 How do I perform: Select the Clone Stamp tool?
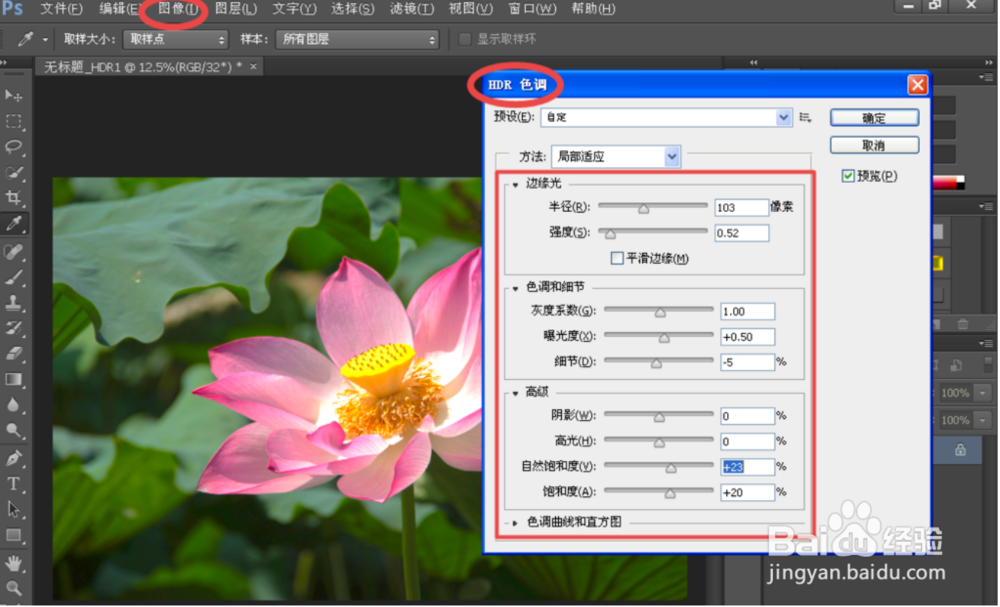coord(13,302)
